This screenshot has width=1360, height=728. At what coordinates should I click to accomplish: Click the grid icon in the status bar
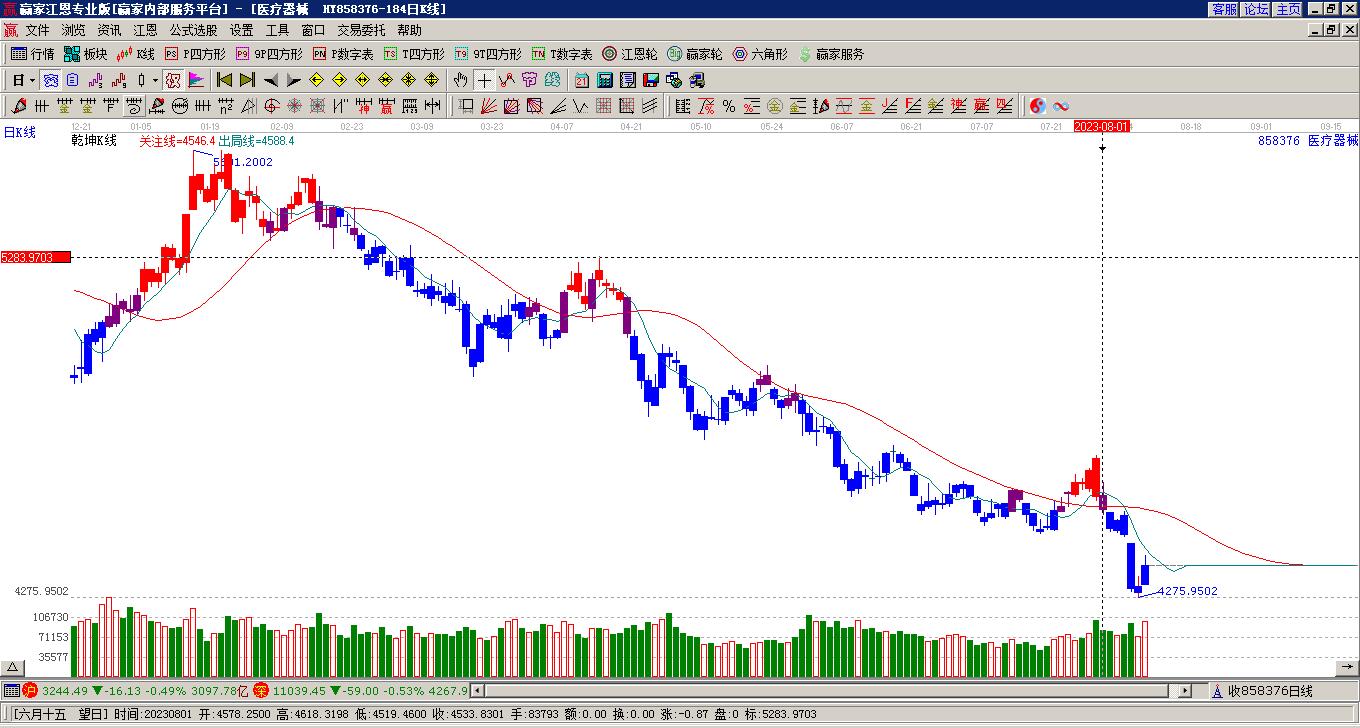[11, 690]
